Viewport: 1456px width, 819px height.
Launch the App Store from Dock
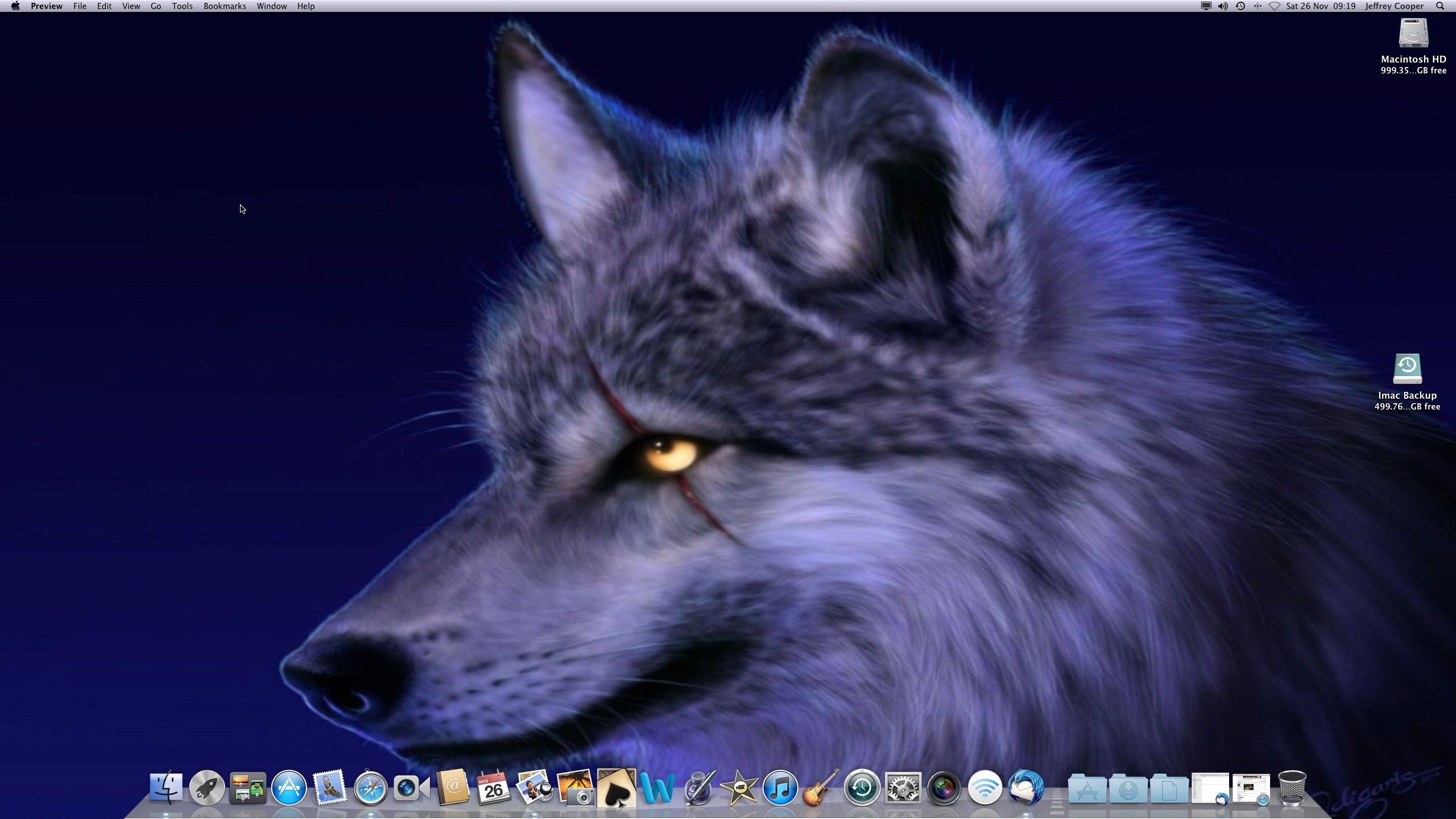[289, 788]
